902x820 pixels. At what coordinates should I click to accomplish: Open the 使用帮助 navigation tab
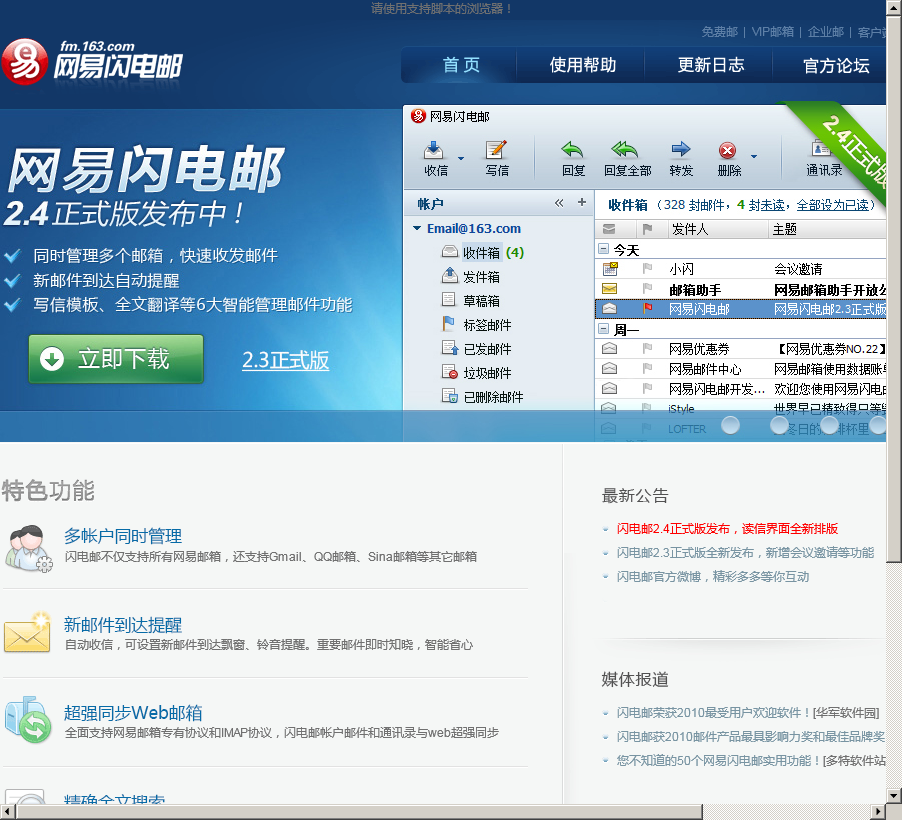click(582, 65)
